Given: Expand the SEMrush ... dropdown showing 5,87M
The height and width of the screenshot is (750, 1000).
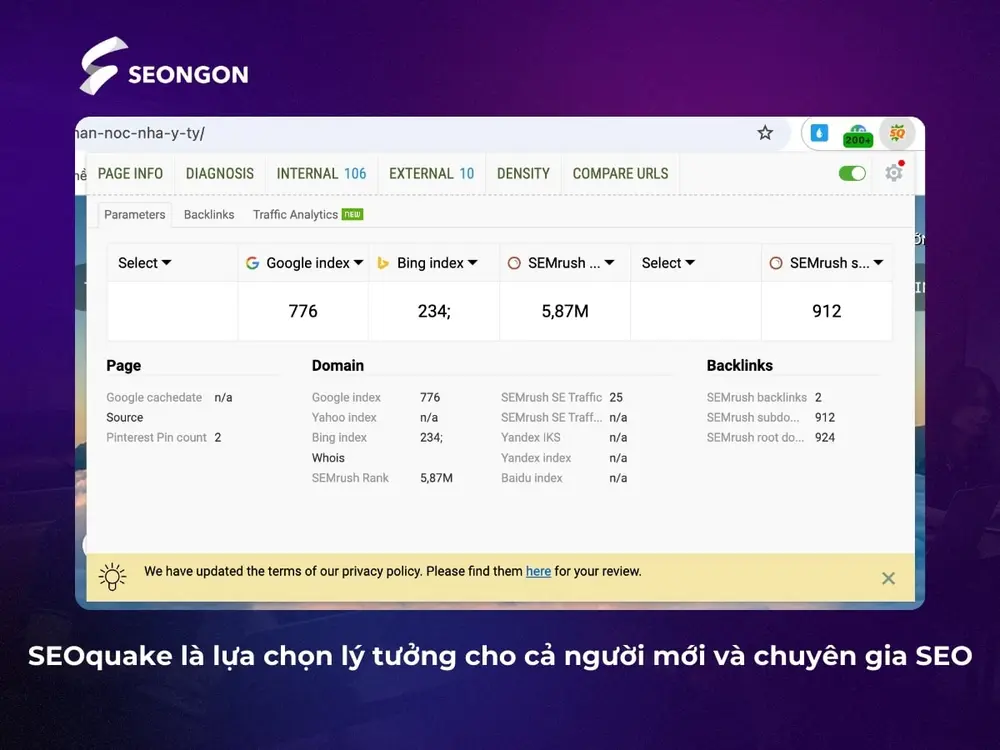Looking at the screenshot, I should [561, 263].
